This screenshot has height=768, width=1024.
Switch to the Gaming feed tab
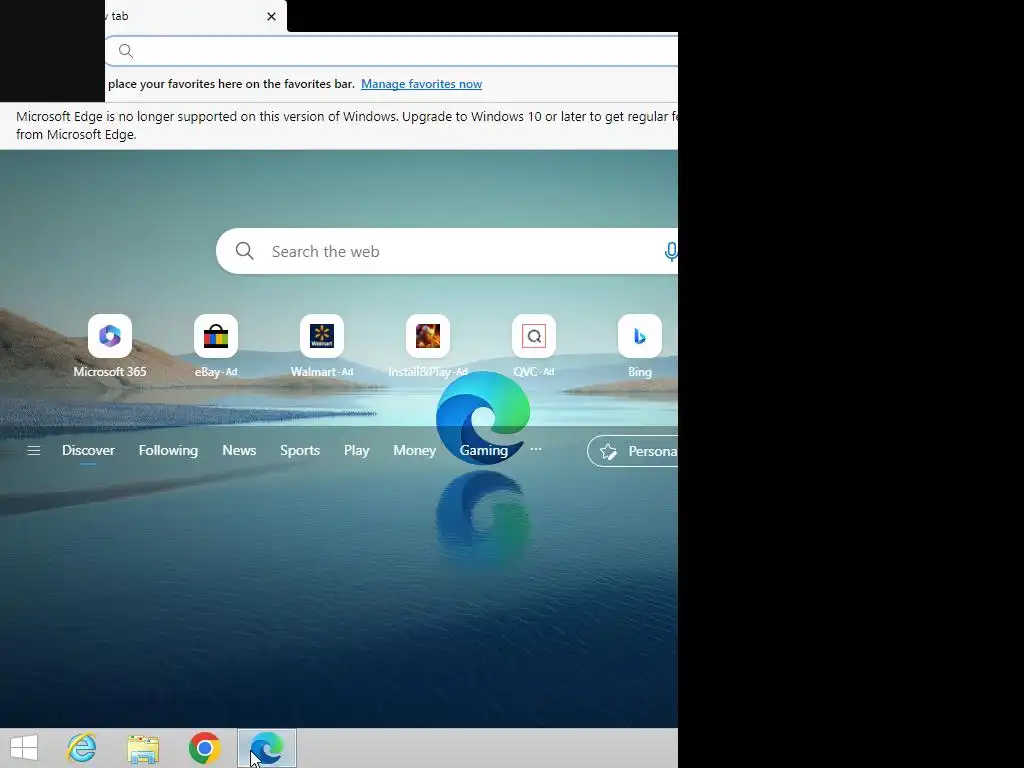coord(484,451)
